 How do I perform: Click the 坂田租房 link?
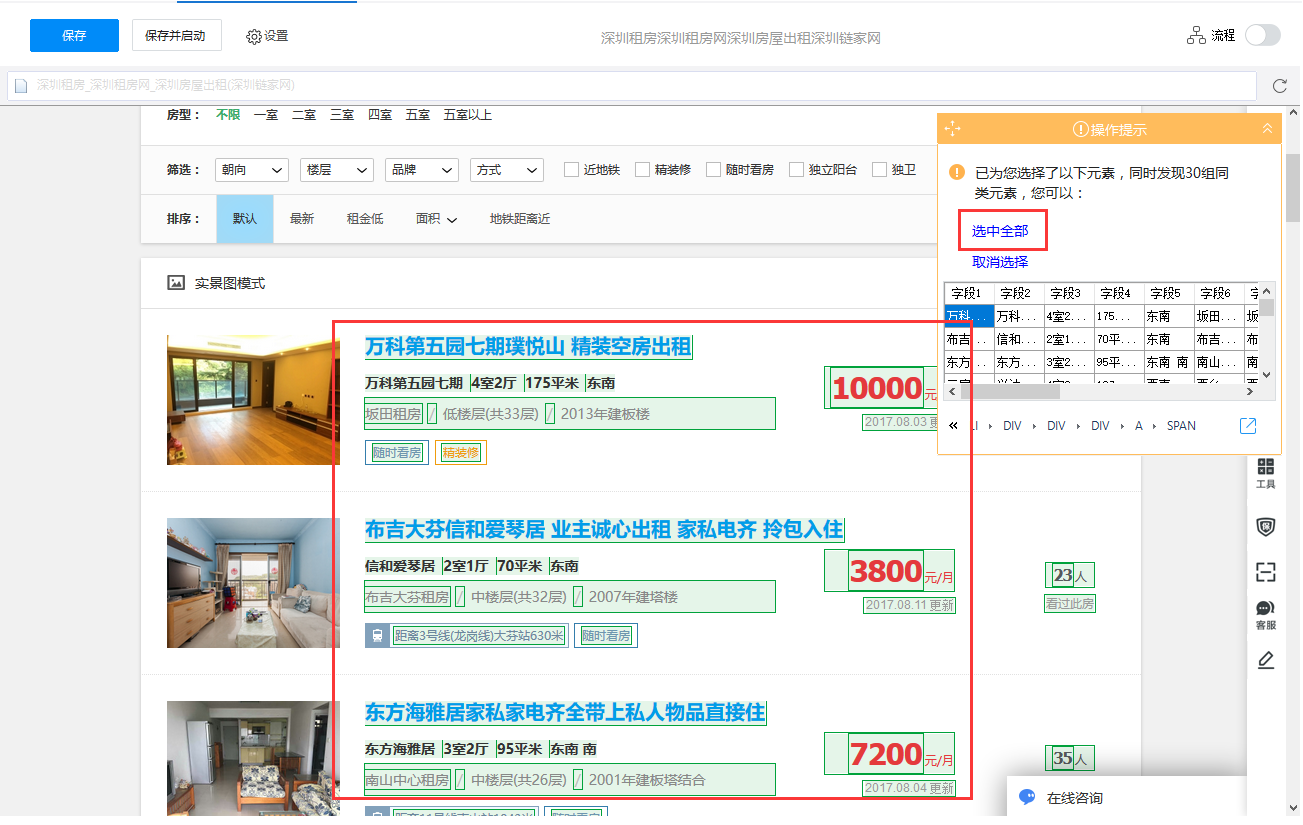pos(393,414)
